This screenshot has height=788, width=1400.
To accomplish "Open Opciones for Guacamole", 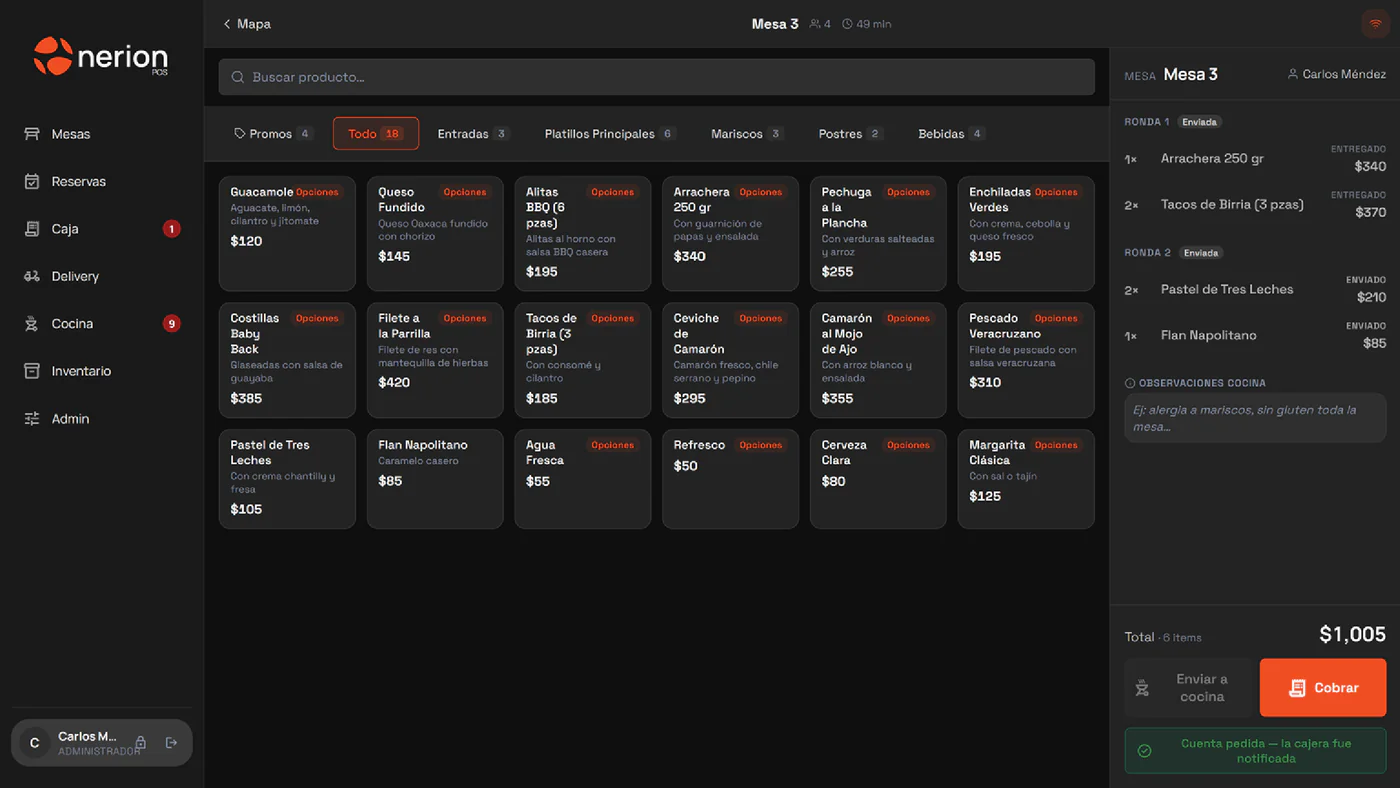I will pyautogui.click(x=317, y=192).
